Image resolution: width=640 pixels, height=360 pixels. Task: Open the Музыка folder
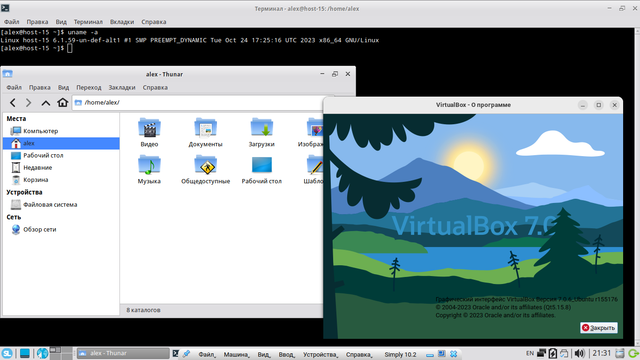point(149,169)
